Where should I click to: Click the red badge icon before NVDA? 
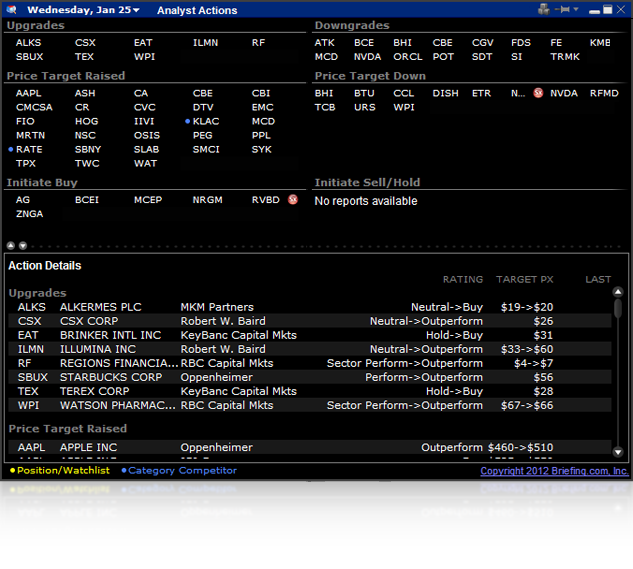tap(538, 93)
